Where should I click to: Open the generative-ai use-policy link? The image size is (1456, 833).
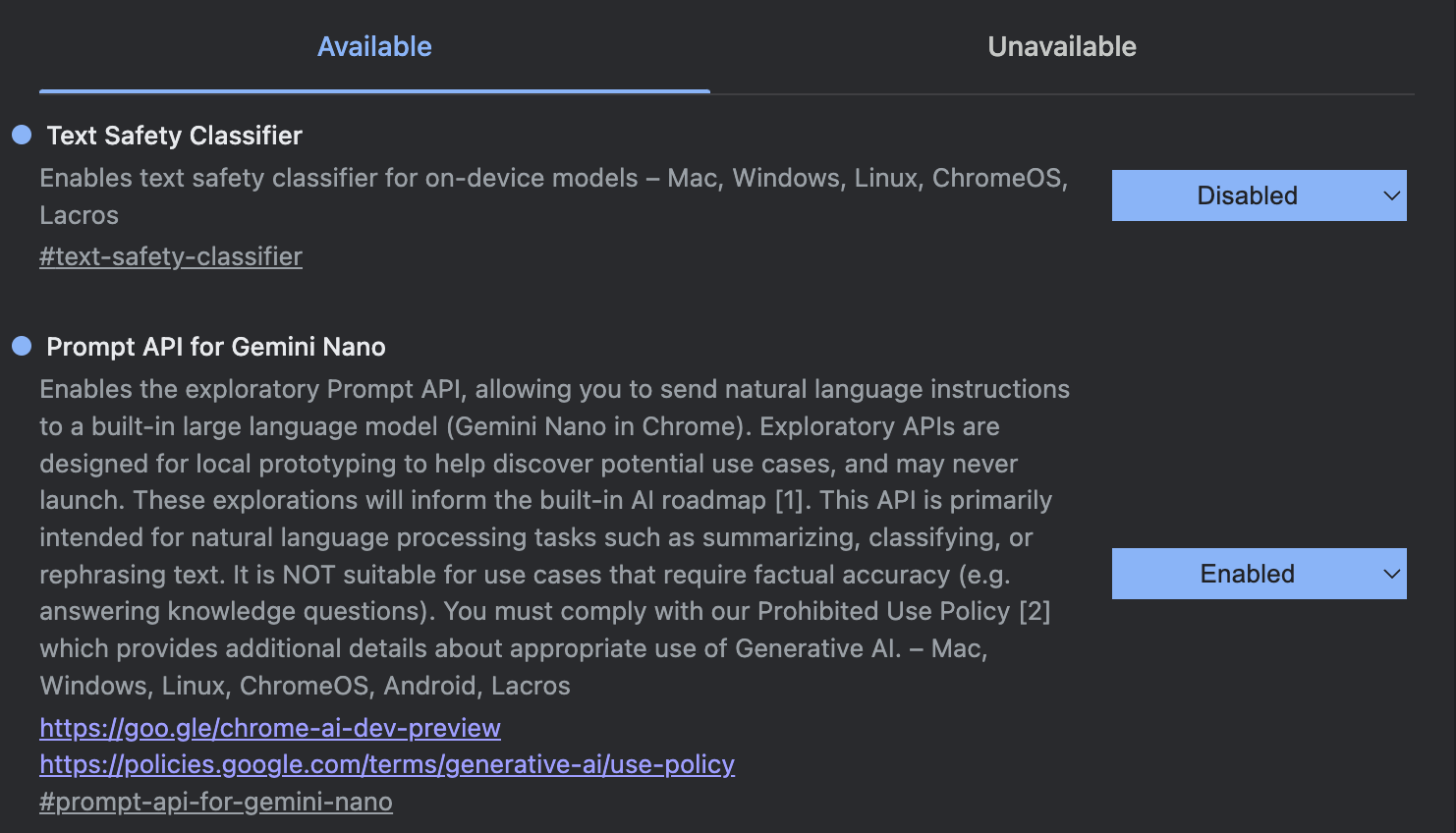pyautogui.click(x=387, y=764)
